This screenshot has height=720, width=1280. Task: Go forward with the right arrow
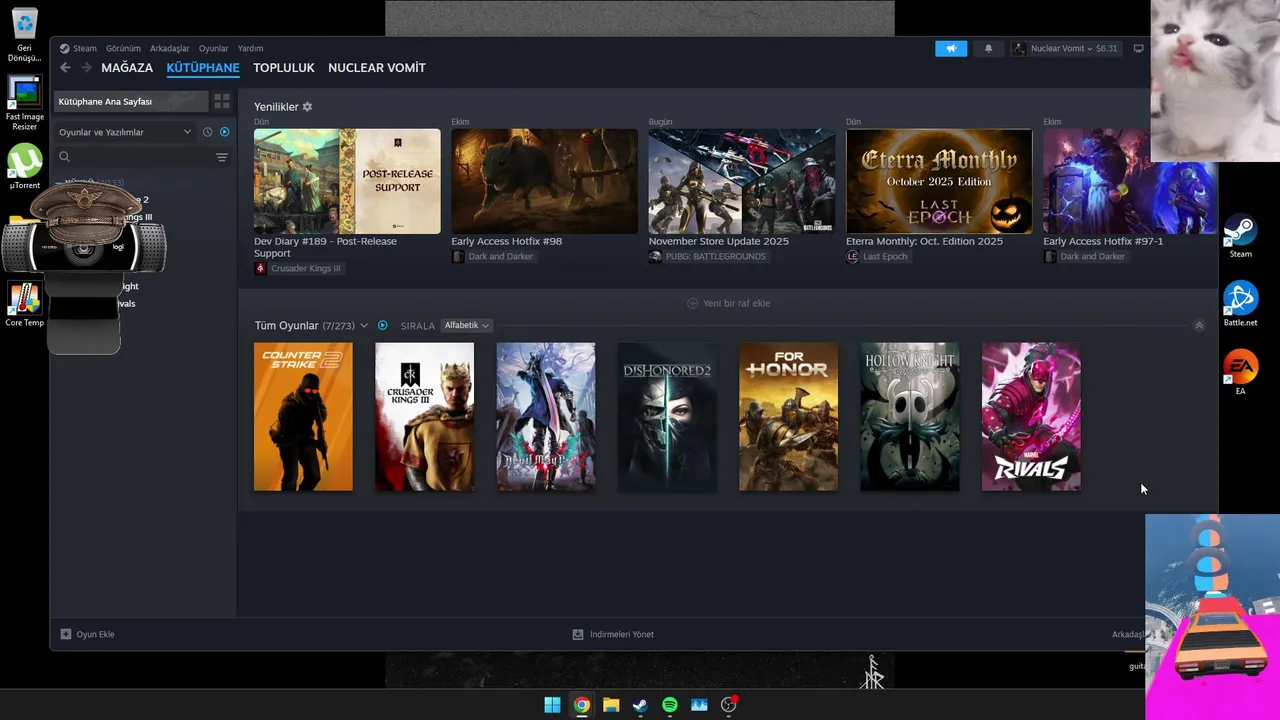coord(87,68)
